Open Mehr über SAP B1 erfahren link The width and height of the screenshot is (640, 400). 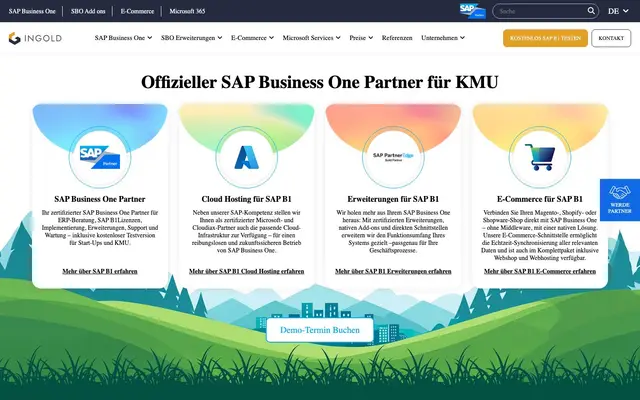(100, 271)
